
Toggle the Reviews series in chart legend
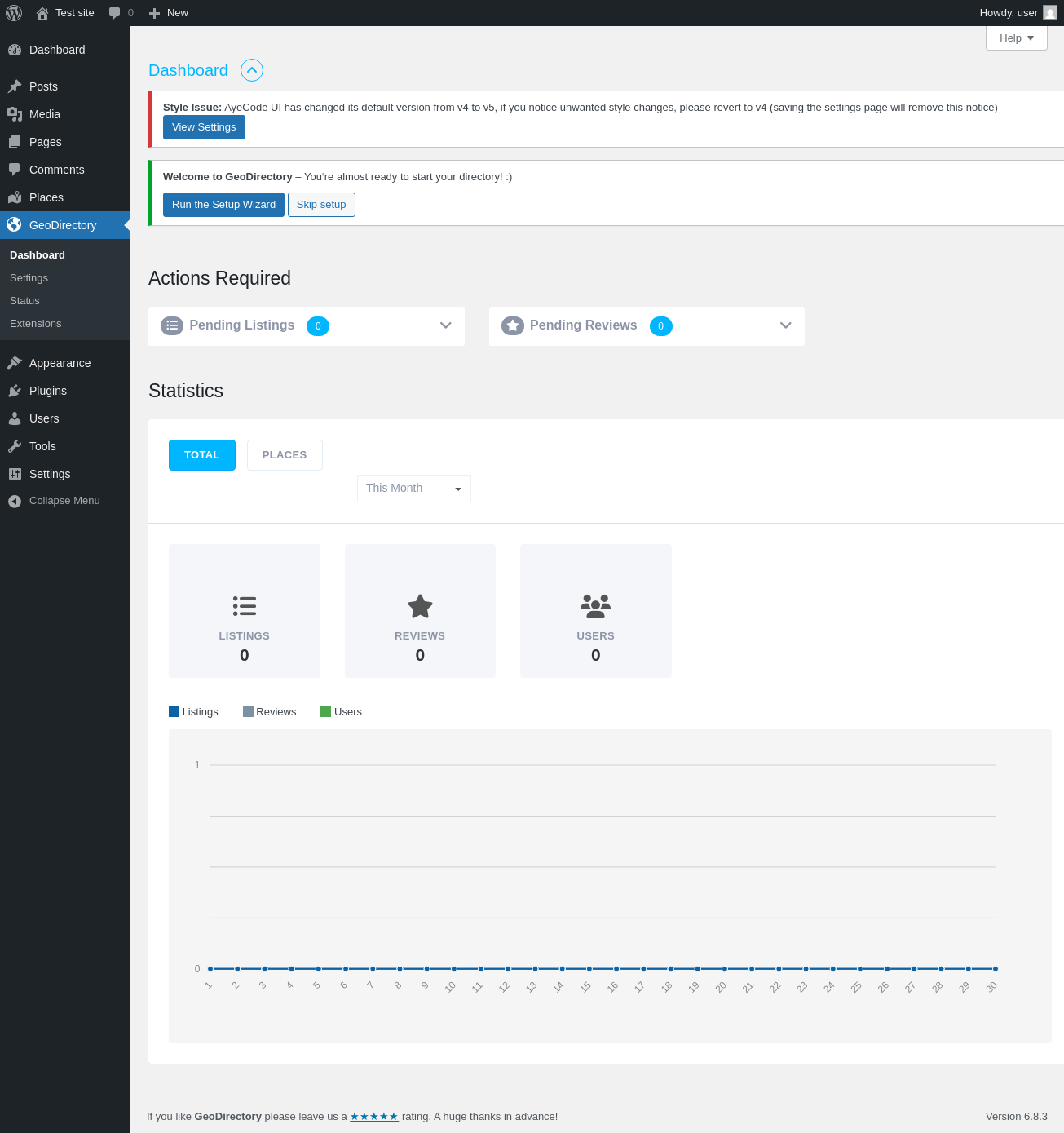point(270,712)
